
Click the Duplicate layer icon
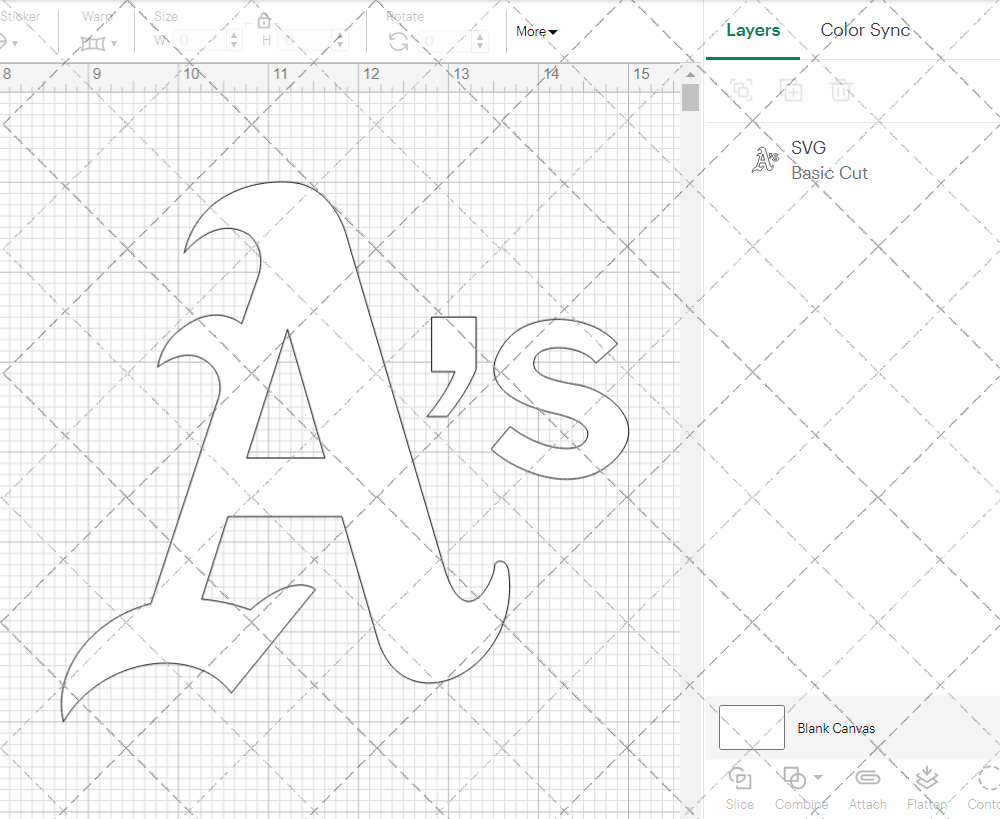click(791, 90)
